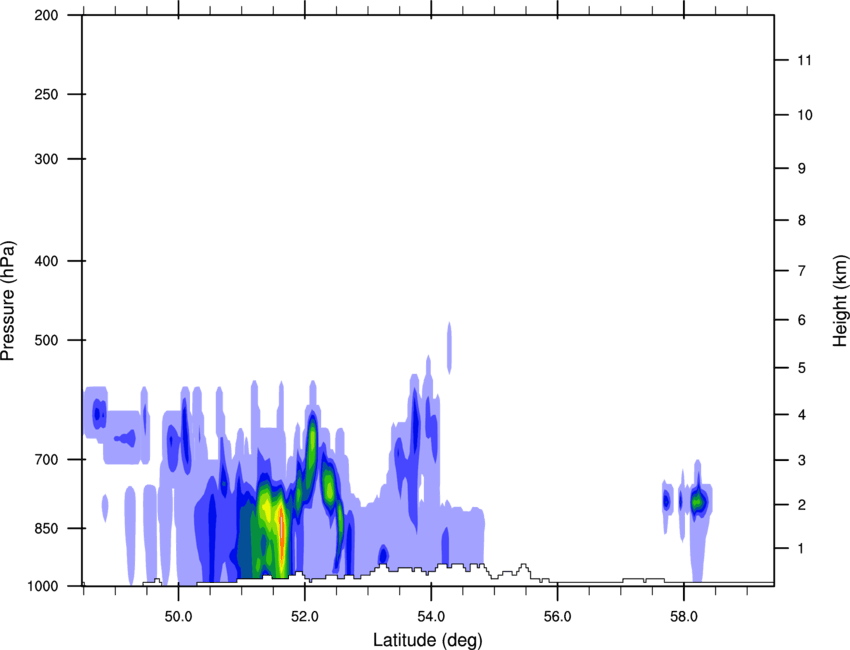Image resolution: width=850 pixels, height=650 pixels.
Task: Pick the 8 km height label
Action: pos(801,220)
